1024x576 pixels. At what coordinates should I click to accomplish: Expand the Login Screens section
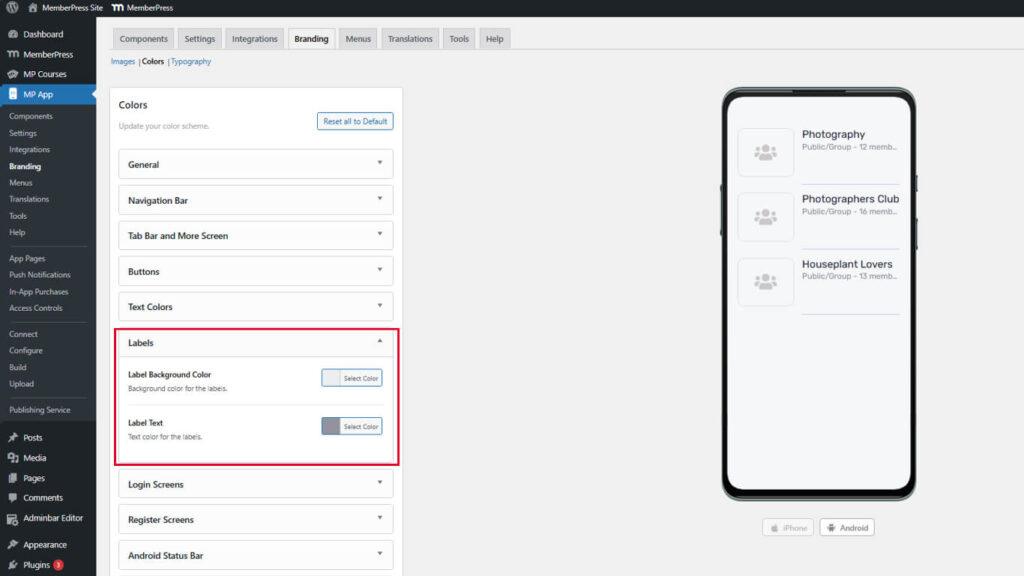(x=379, y=484)
